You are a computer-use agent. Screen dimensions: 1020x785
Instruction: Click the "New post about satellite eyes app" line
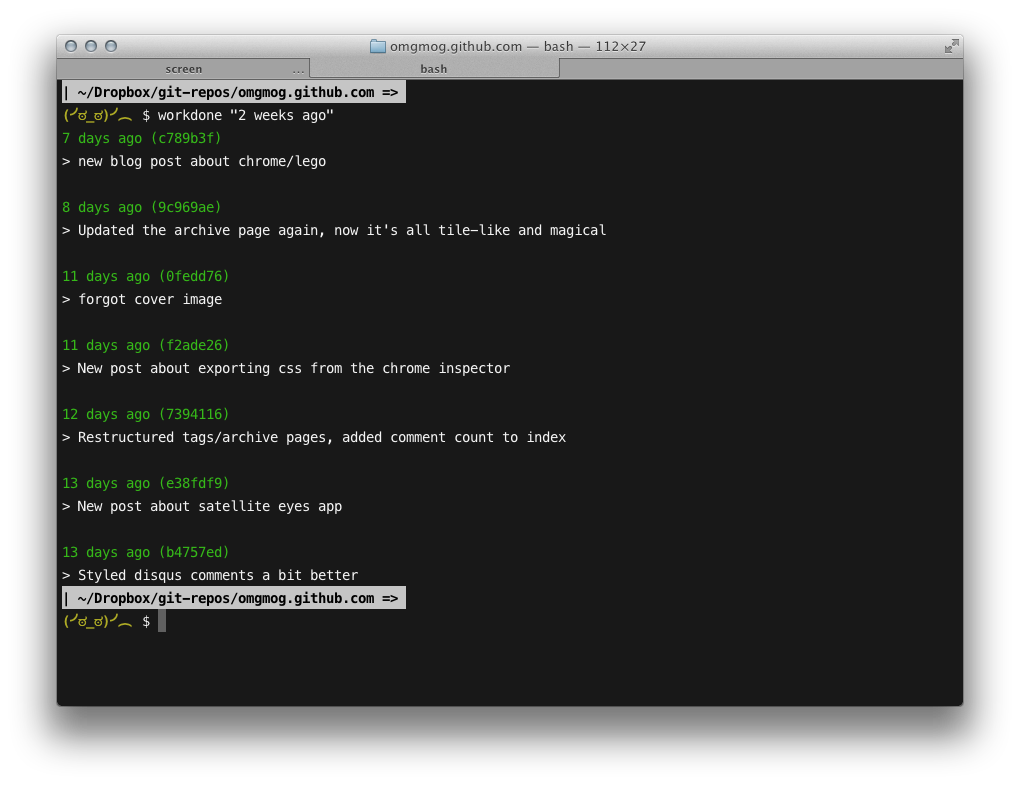(x=209, y=506)
